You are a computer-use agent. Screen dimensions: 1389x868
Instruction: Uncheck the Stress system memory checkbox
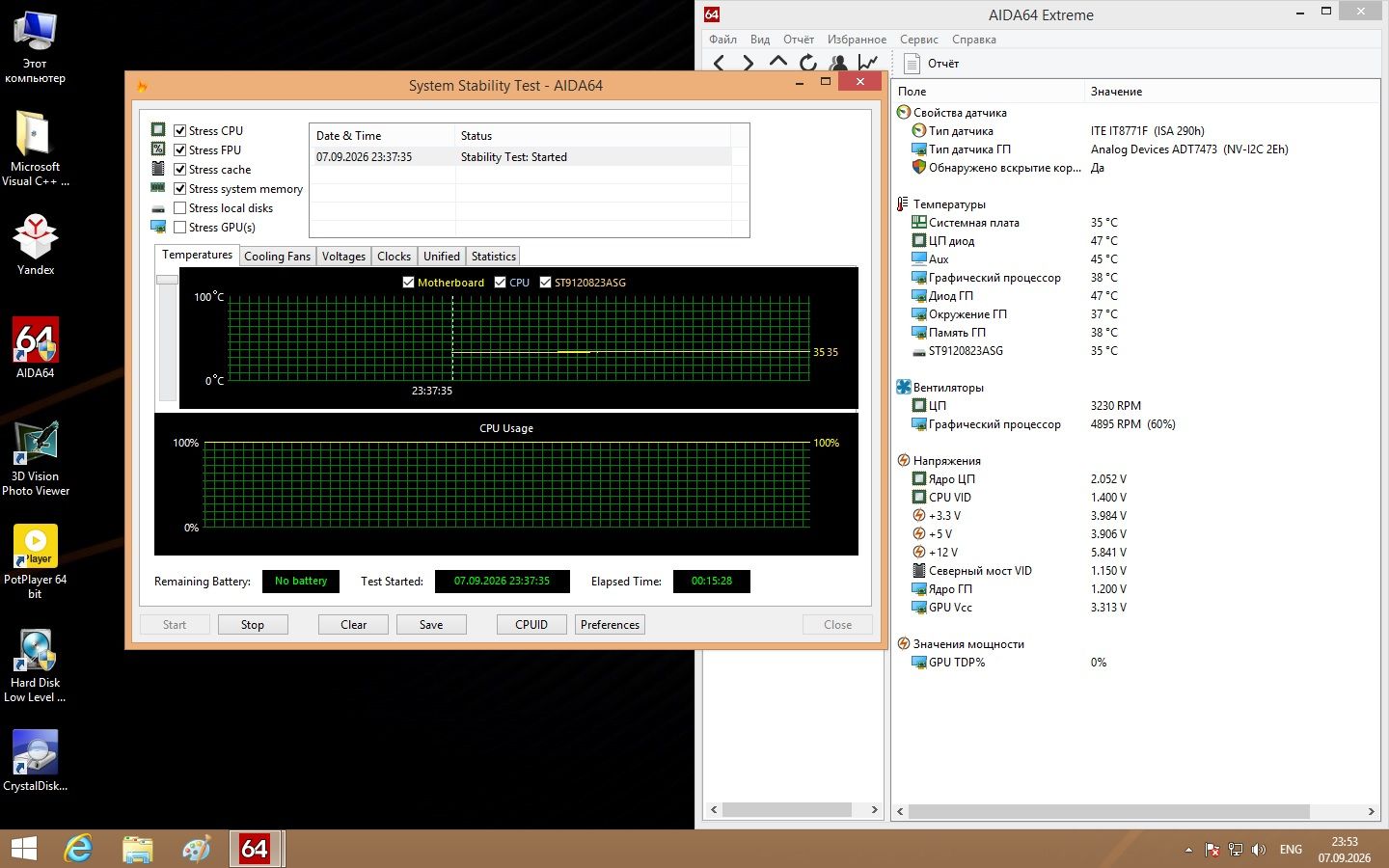[179, 188]
